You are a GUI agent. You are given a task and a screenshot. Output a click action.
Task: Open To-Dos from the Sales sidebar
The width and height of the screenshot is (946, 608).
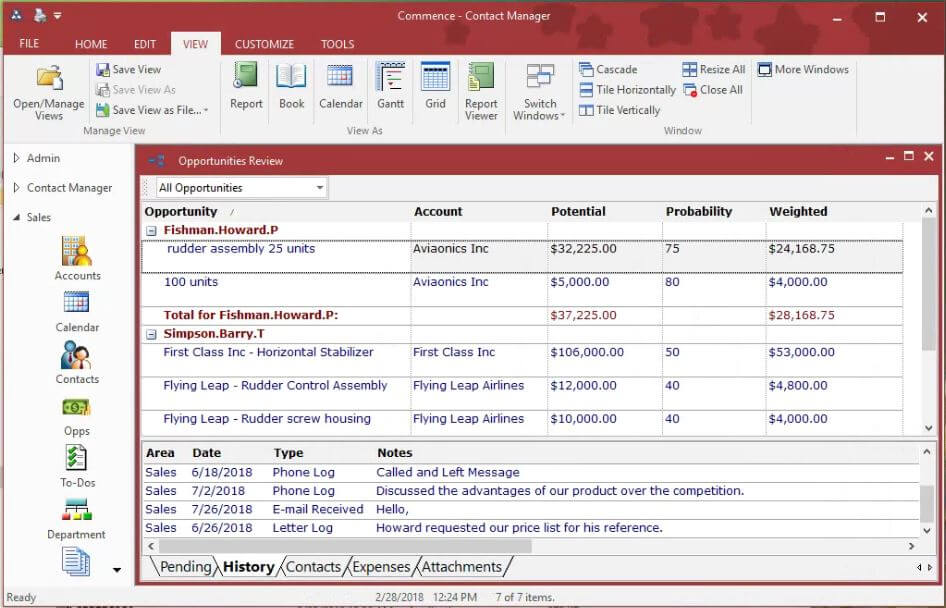pyautogui.click(x=77, y=466)
